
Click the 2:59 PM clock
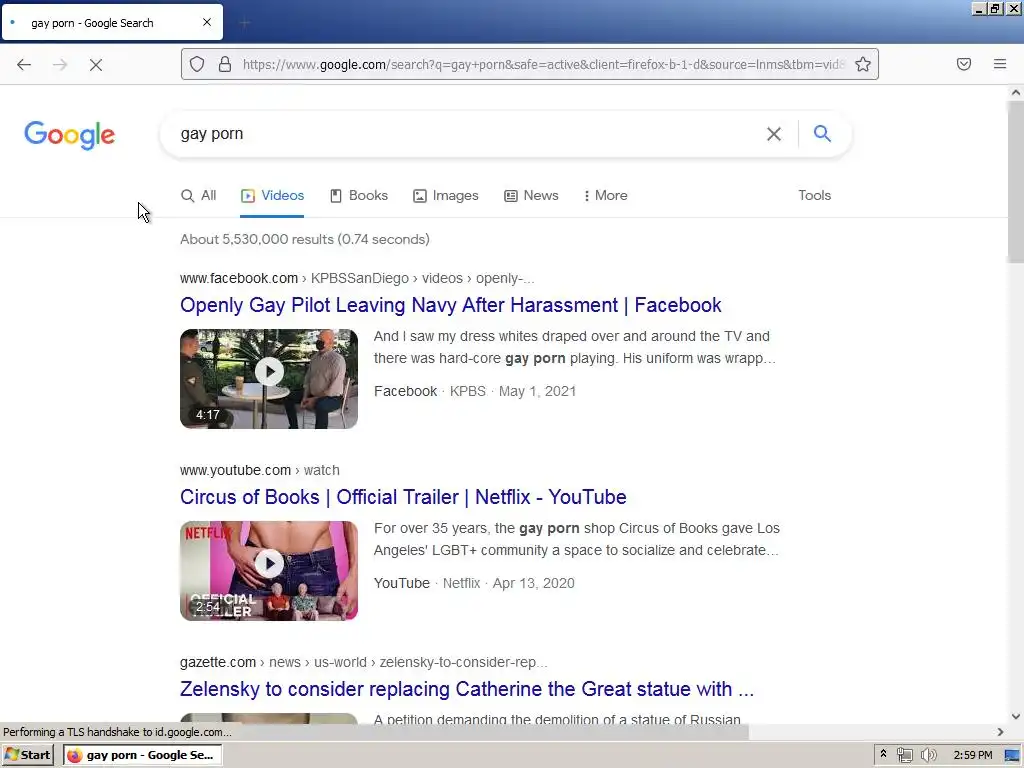tap(973, 755)
